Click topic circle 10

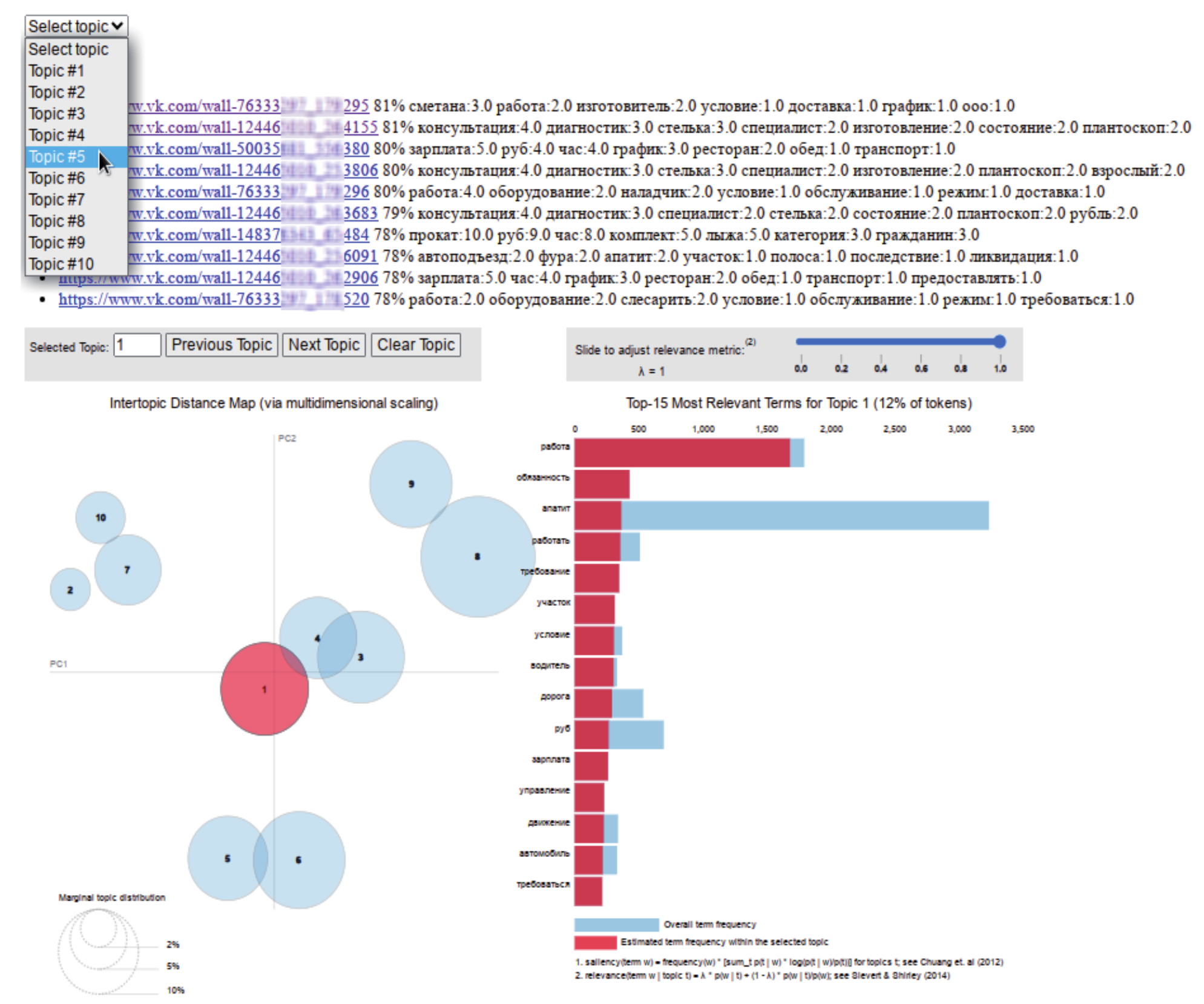100,516
